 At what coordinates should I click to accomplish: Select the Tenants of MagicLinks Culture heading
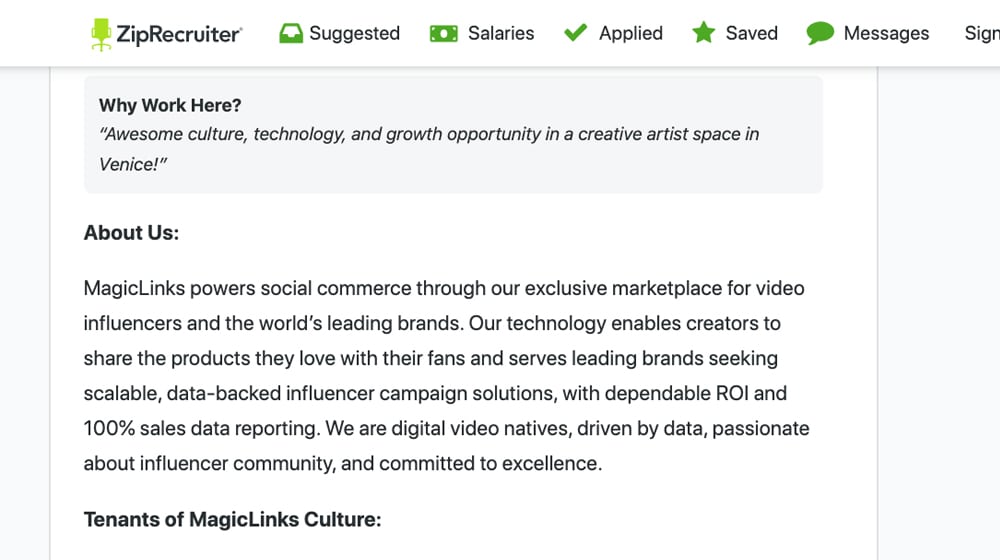(232, 519)
